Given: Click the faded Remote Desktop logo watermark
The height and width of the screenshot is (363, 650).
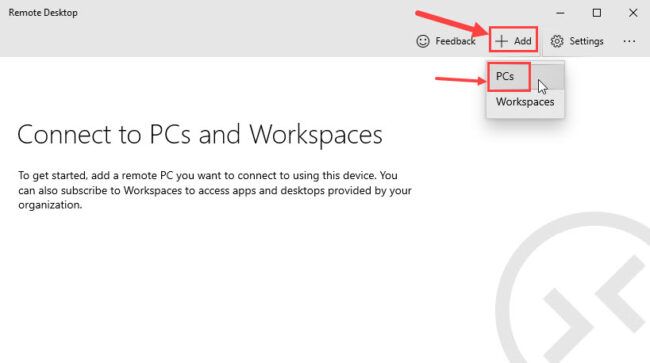Looking at the screenshot, I should (x=572, y=288).
